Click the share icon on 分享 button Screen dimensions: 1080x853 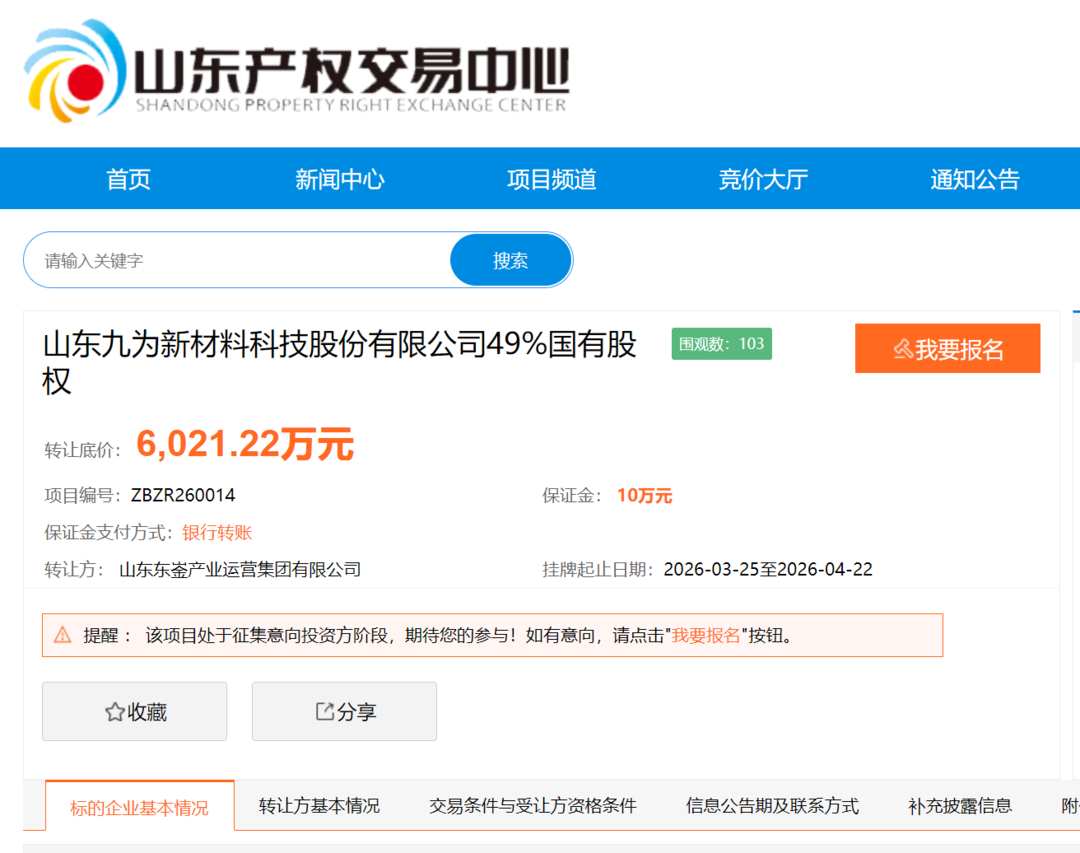tap(324, 711)
